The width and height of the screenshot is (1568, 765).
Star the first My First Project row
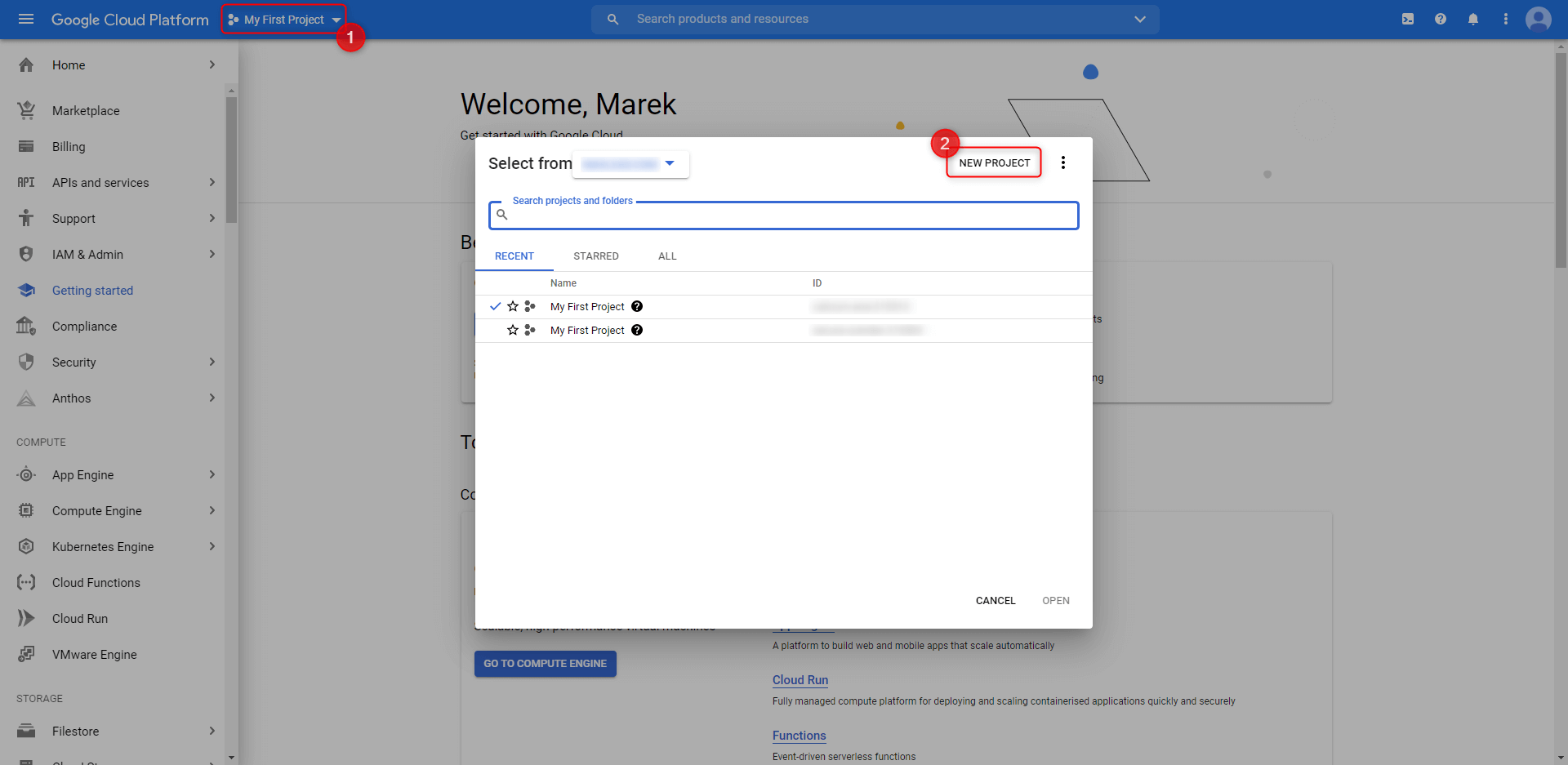coord(513,306)
